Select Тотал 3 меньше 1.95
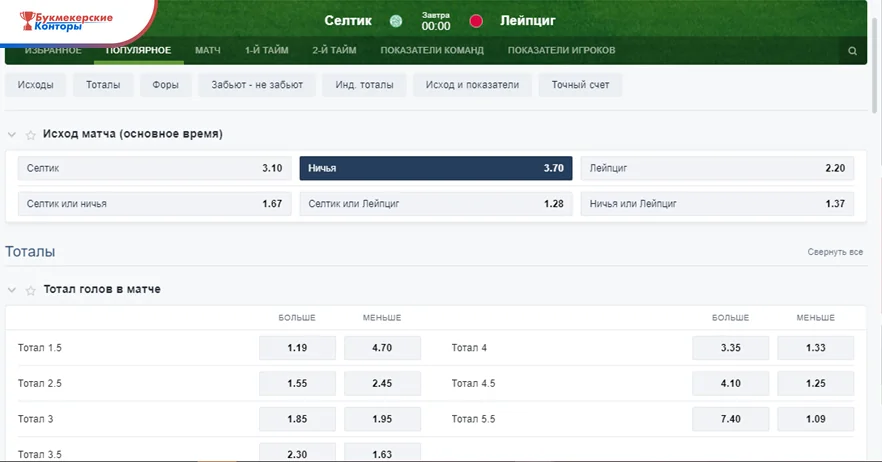This screenshot has height=462, width=882. pos(382,419)
